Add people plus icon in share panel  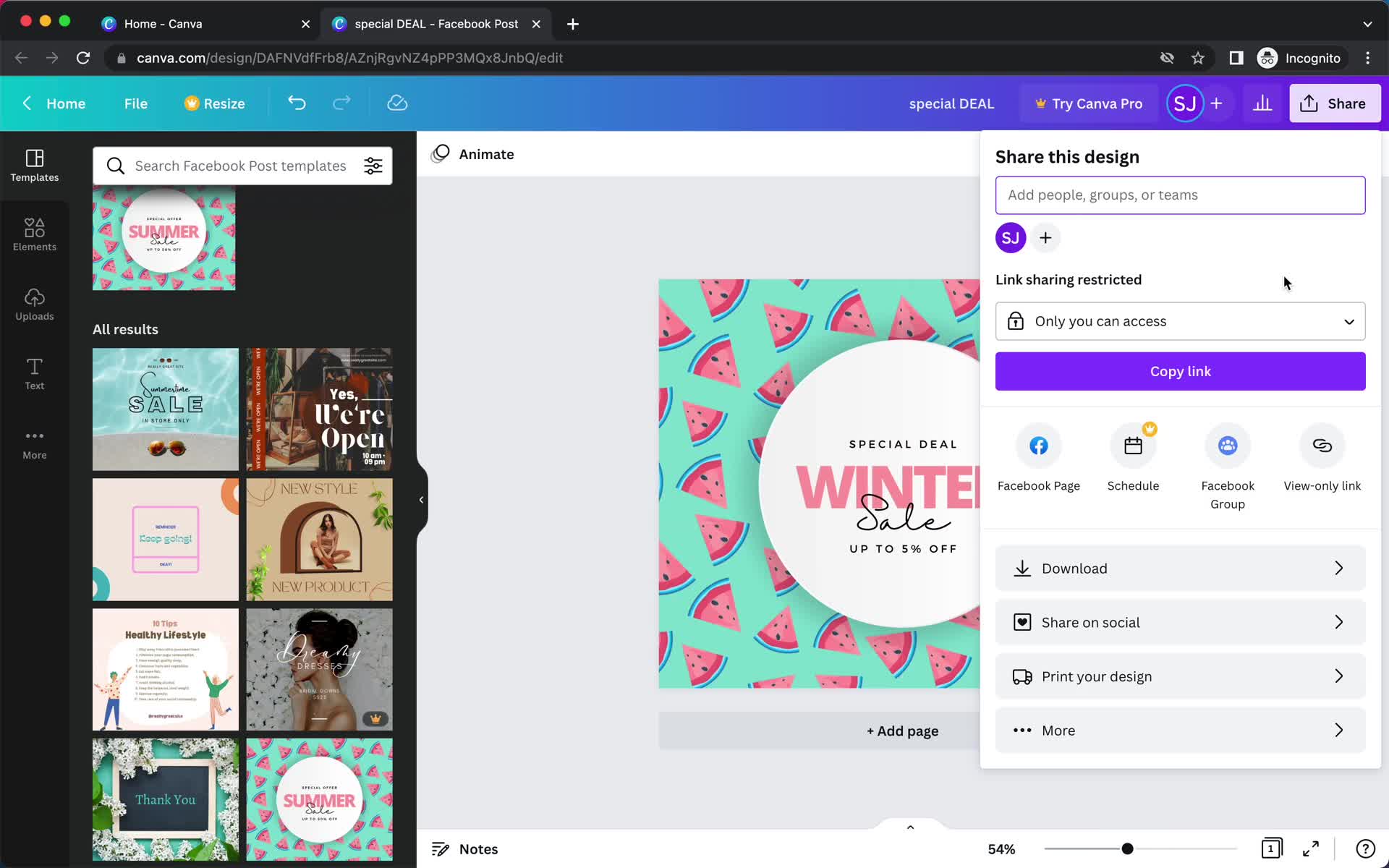coord(1045,238)
